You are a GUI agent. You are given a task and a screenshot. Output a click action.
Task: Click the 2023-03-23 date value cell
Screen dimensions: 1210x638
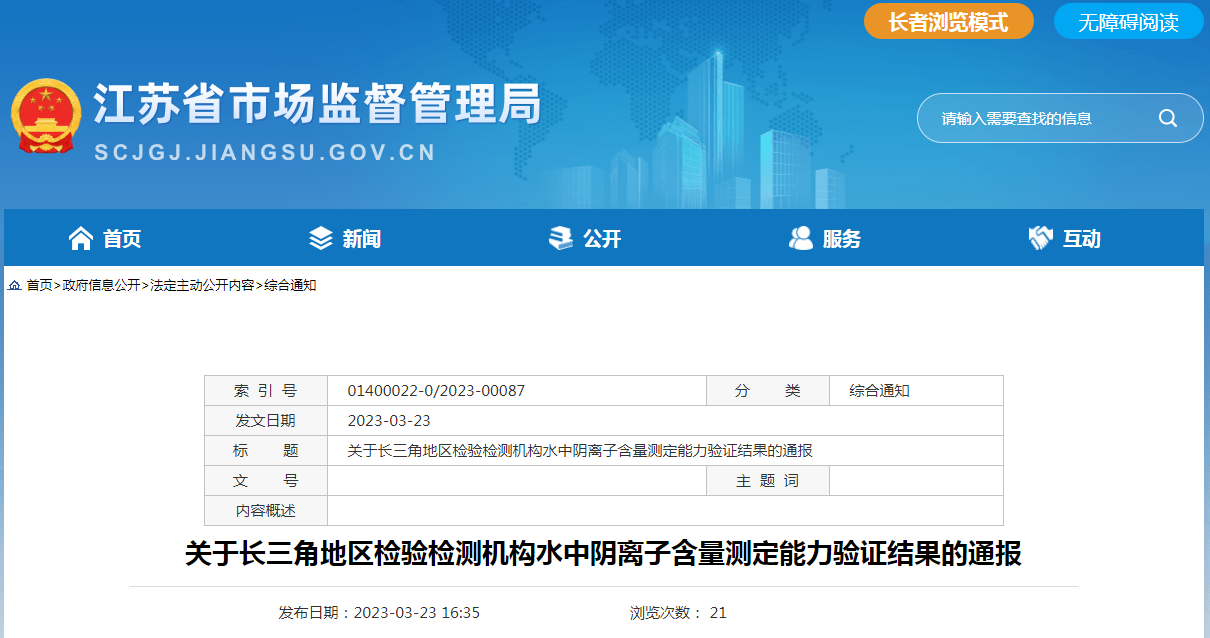pyautogui.click(x=665, y=421)
